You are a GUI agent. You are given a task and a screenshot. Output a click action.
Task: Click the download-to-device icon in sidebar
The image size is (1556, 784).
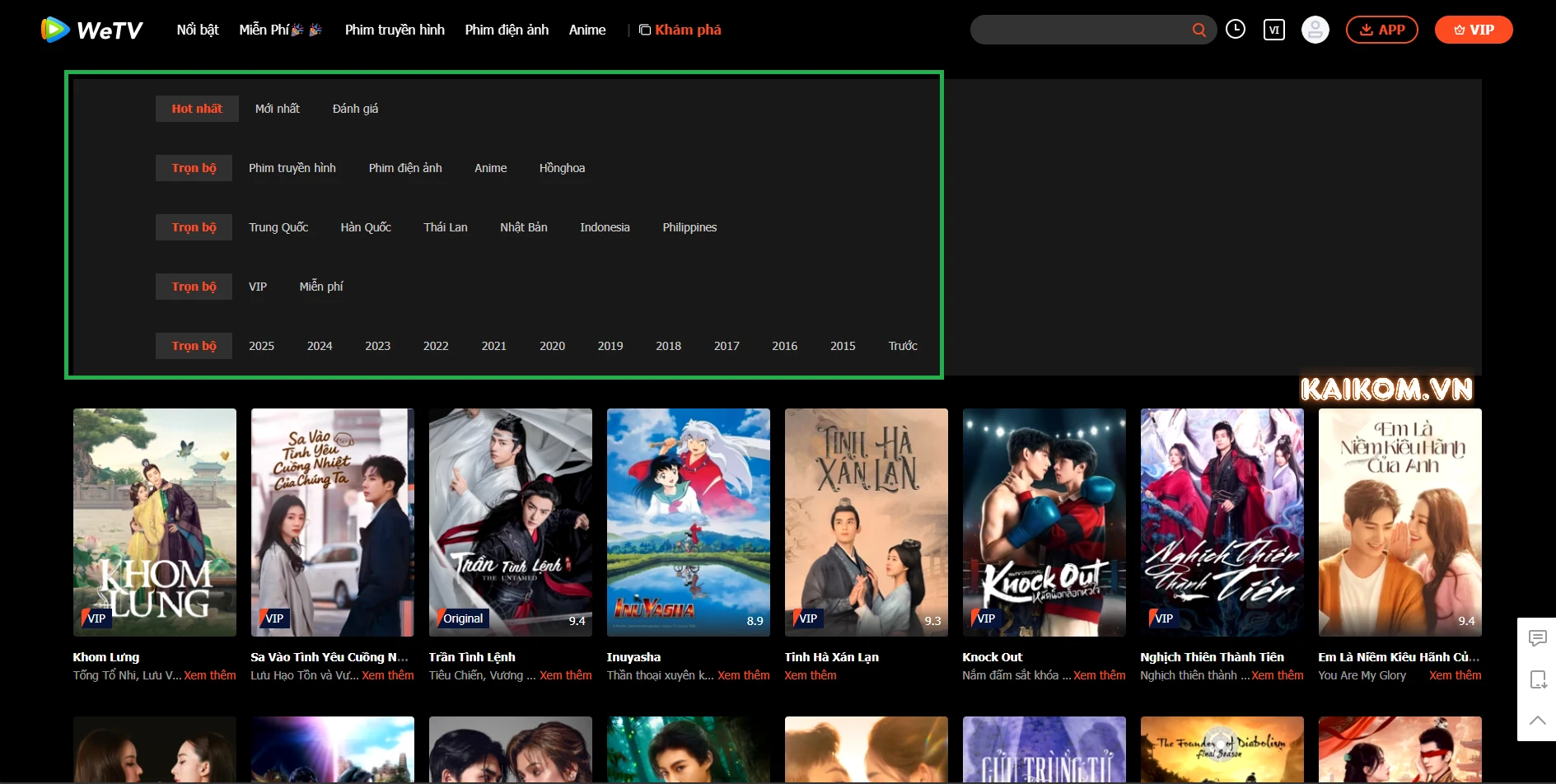pyautogui.click(x=1537, y=679)
